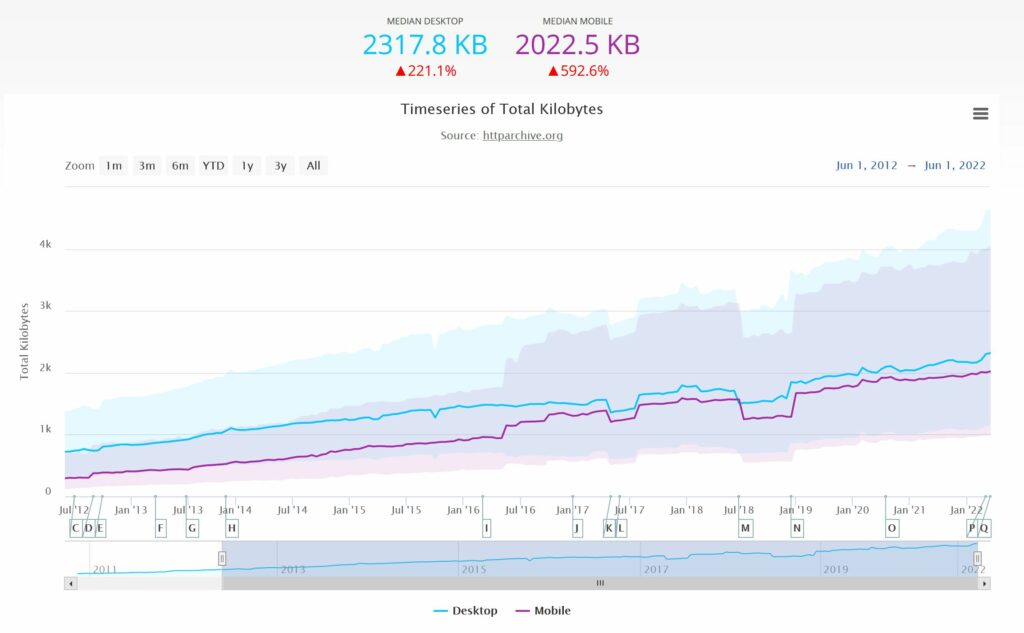The image size is (1024, 633).
Task: Click the scrollbar right arrow
Action: pos(984,583)
